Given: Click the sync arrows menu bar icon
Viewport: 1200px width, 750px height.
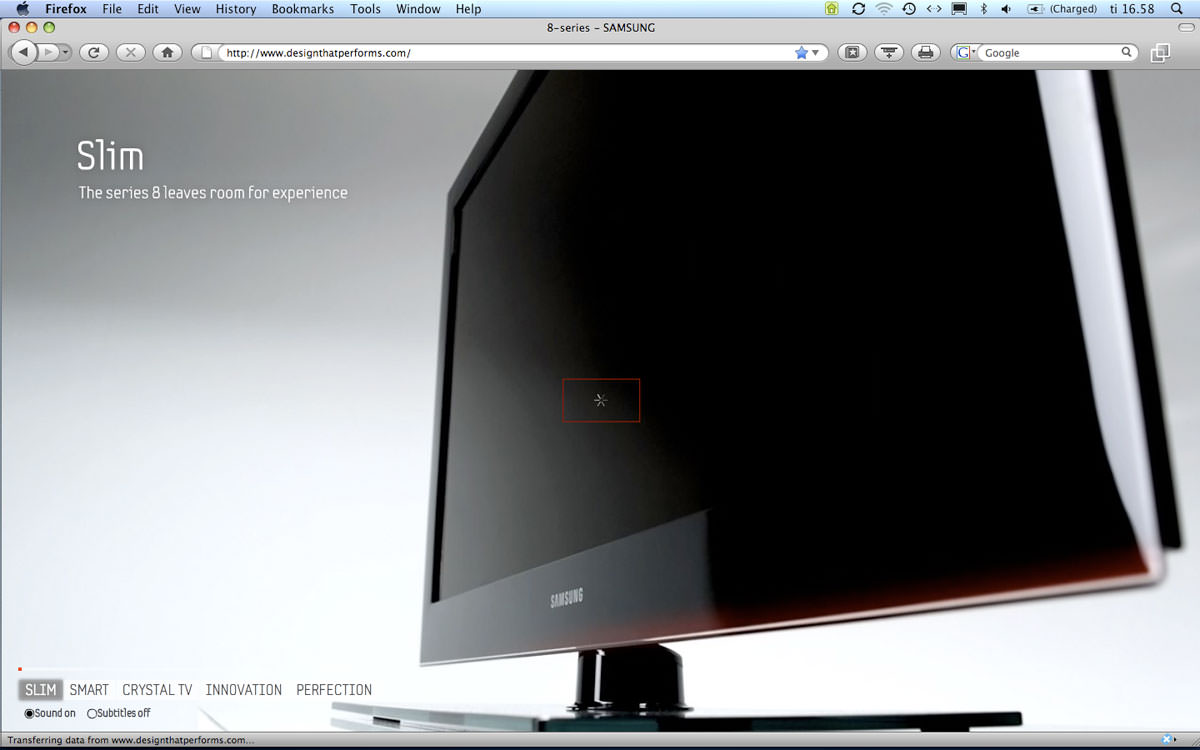Looking at the screenshot, I should [x=858, y=9].
